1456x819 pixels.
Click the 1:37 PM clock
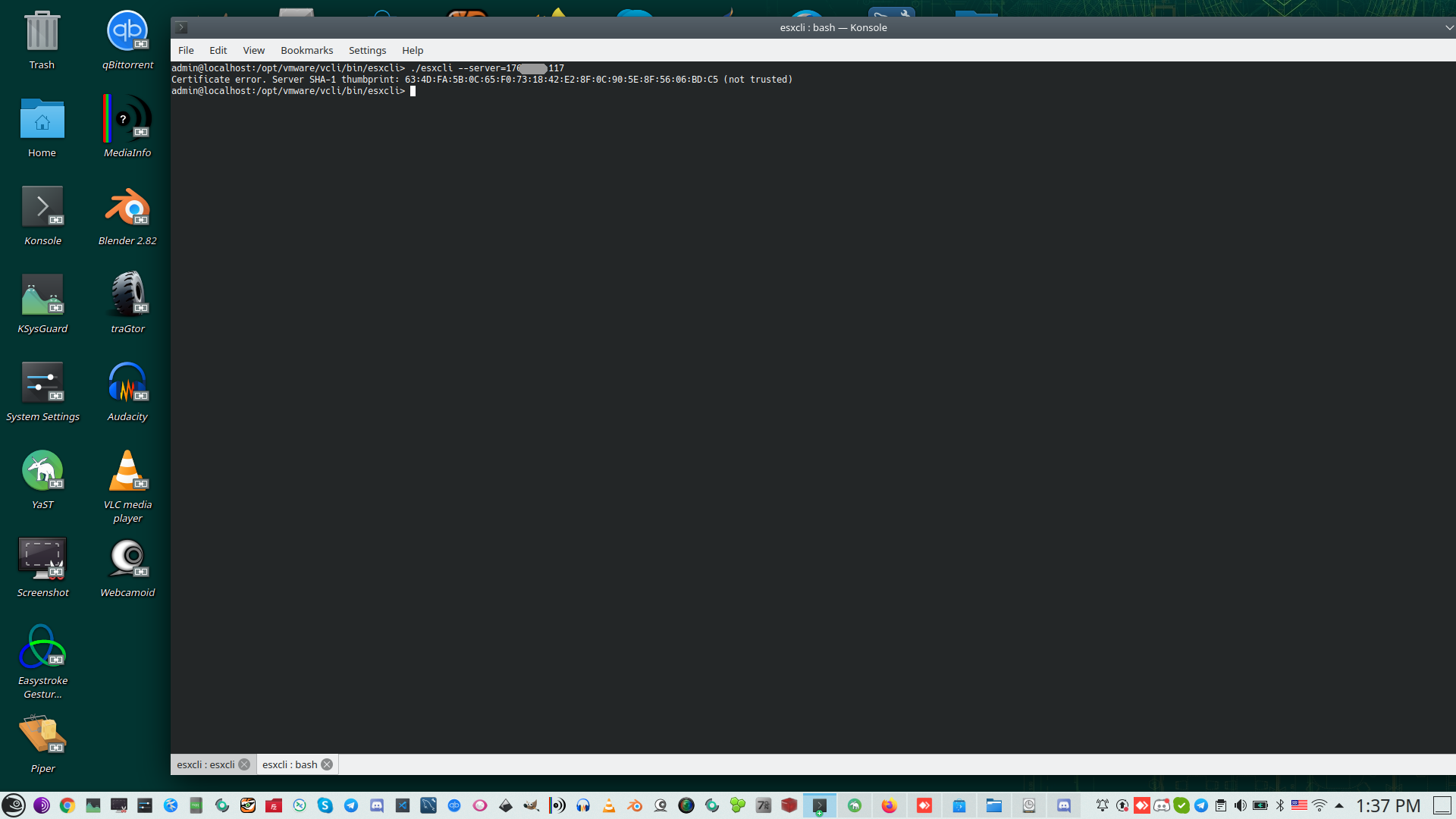[1387, 805]
